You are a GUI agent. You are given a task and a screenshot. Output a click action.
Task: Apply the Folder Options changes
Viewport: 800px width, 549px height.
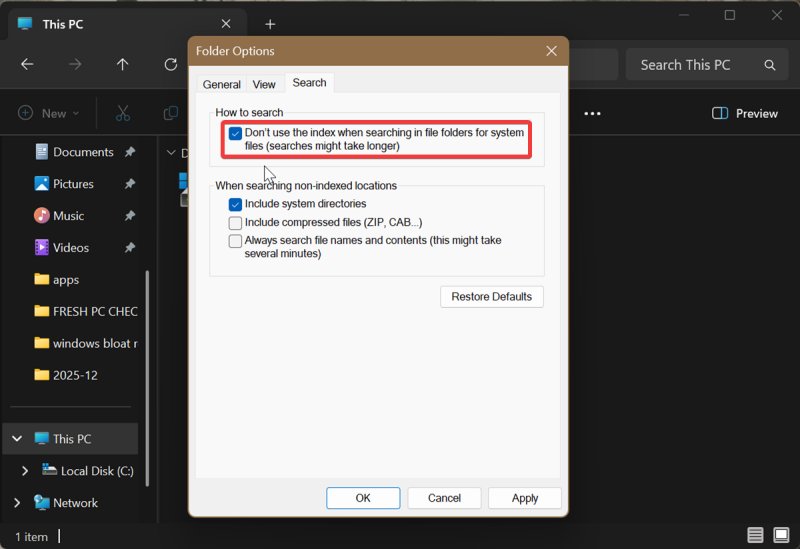point(524,498)
